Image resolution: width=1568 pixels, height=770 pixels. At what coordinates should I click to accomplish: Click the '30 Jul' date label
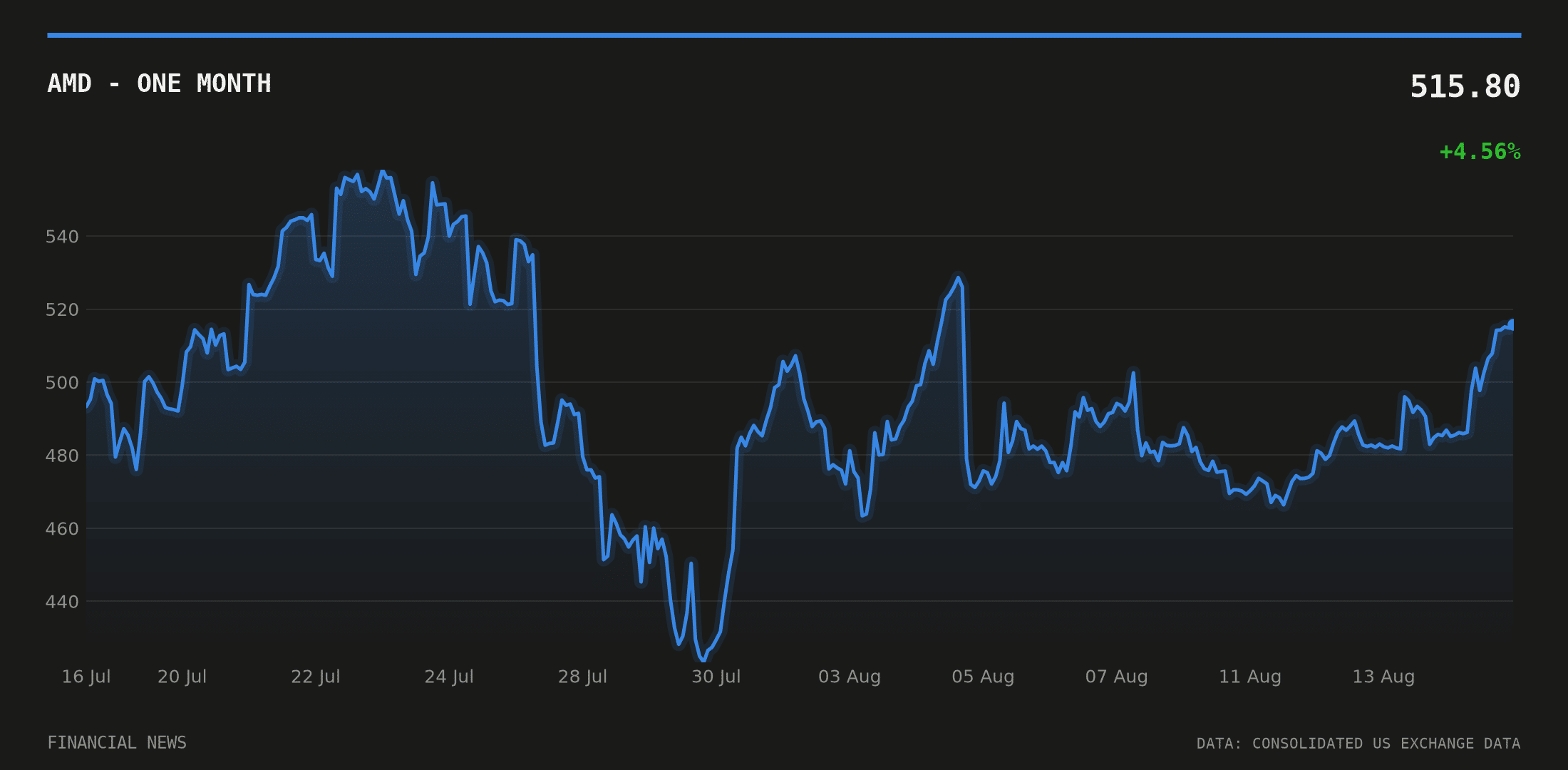tap(716, 677)
